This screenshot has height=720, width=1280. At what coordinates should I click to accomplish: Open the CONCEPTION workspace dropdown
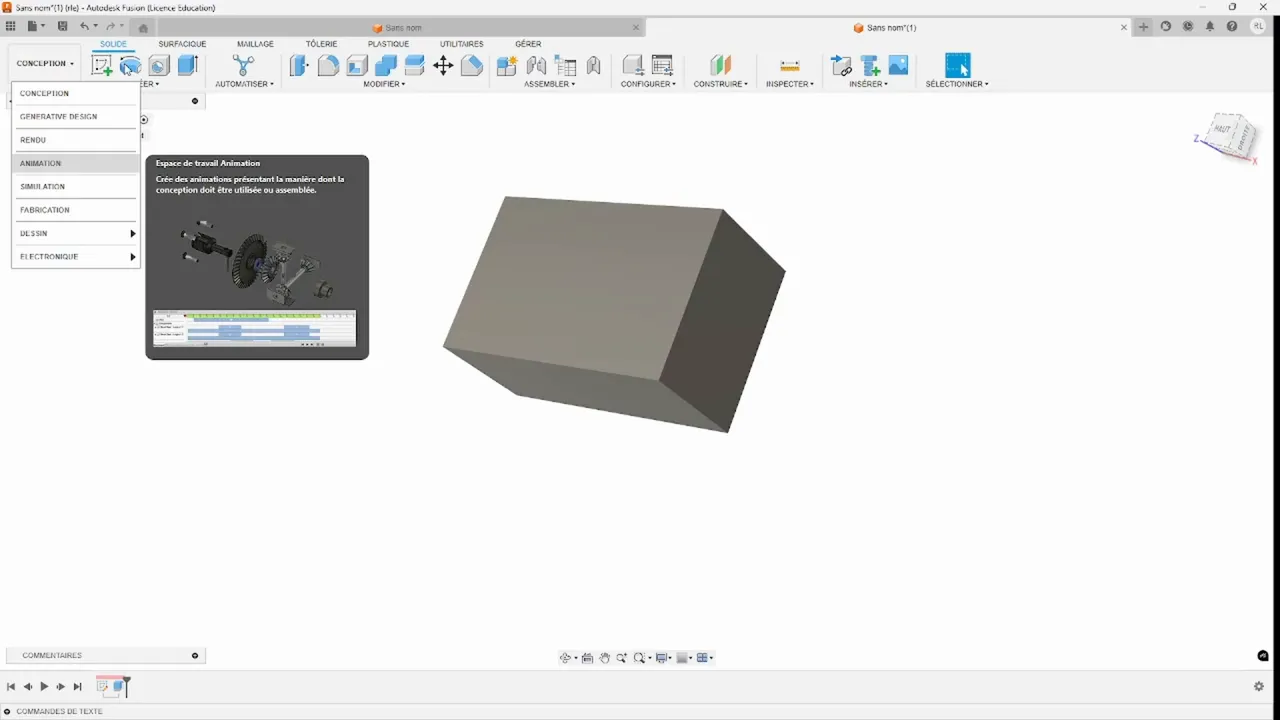[45, 63]
